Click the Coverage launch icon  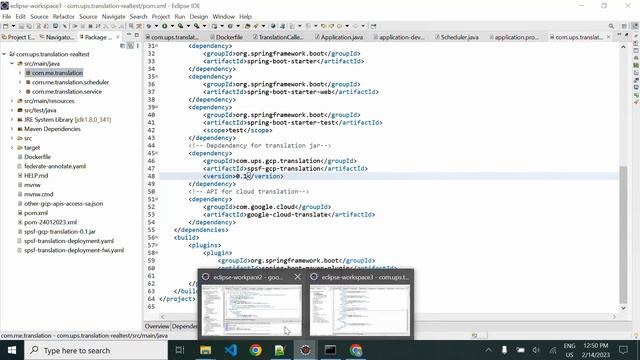coord(180,26)
